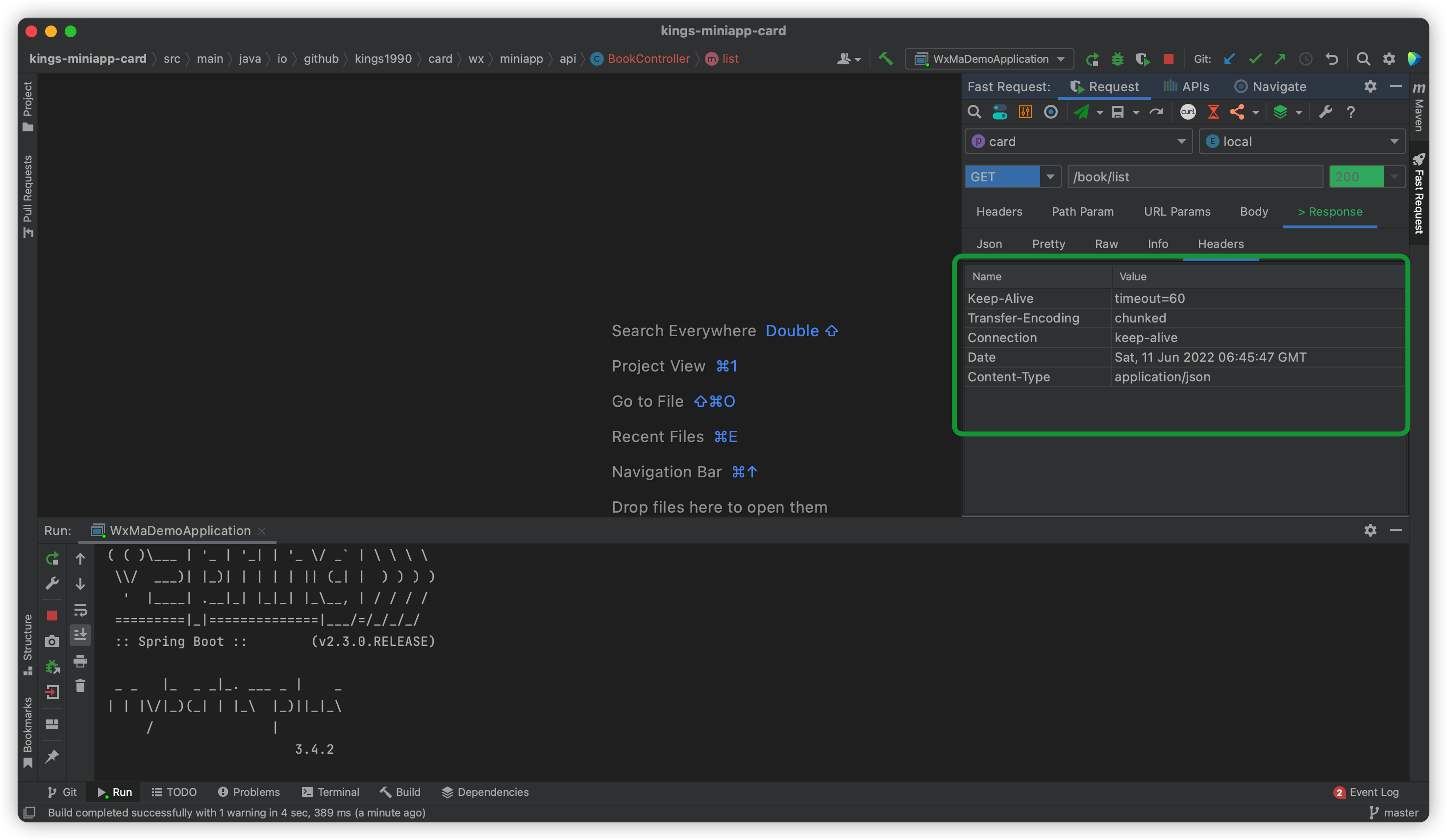The width and height of the screenshot is (1447, 840).
Task: Click the curved redo arrow icon
Action: coord(1156,112)
